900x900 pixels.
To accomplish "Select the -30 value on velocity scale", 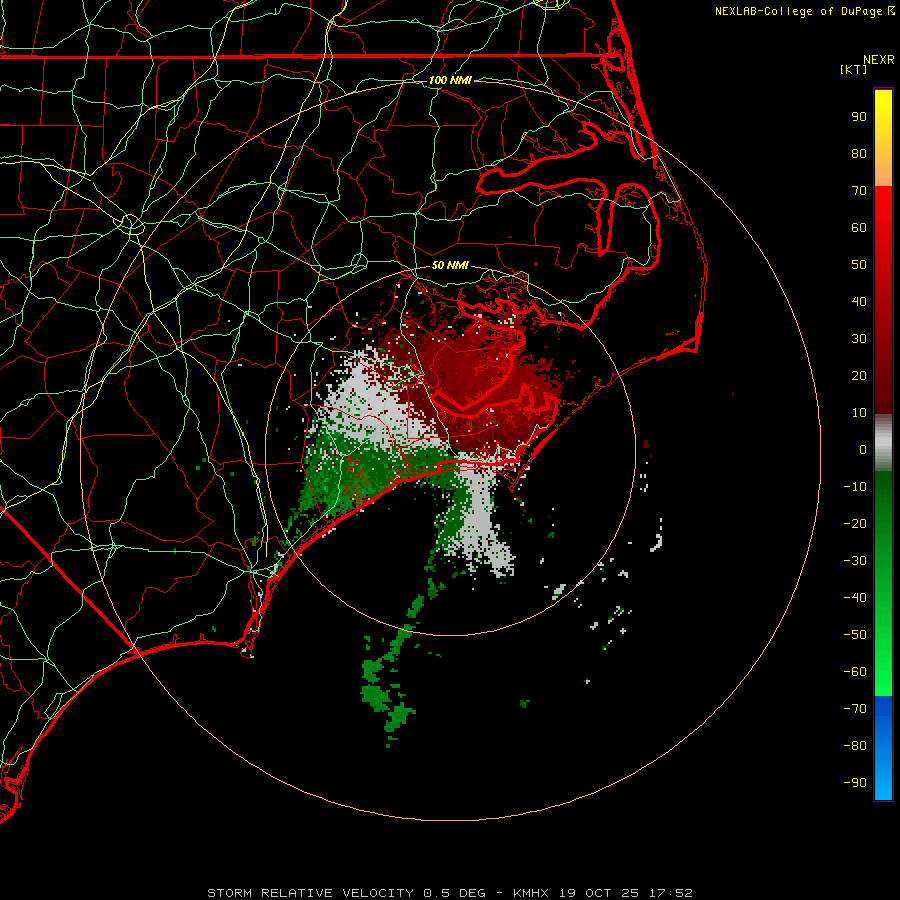I will (x=855, y=561).
